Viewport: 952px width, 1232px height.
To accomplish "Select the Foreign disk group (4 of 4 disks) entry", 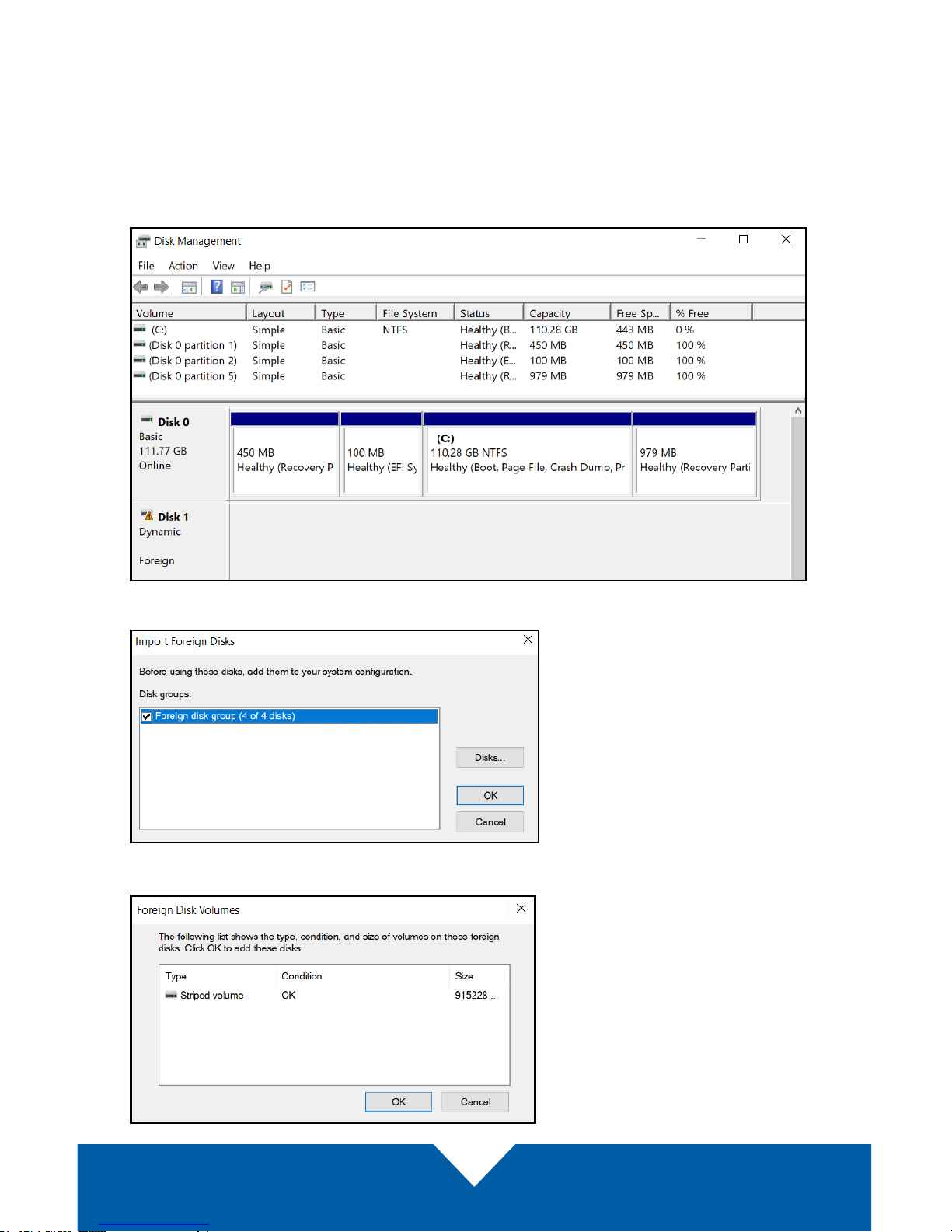I will point(289,716).
